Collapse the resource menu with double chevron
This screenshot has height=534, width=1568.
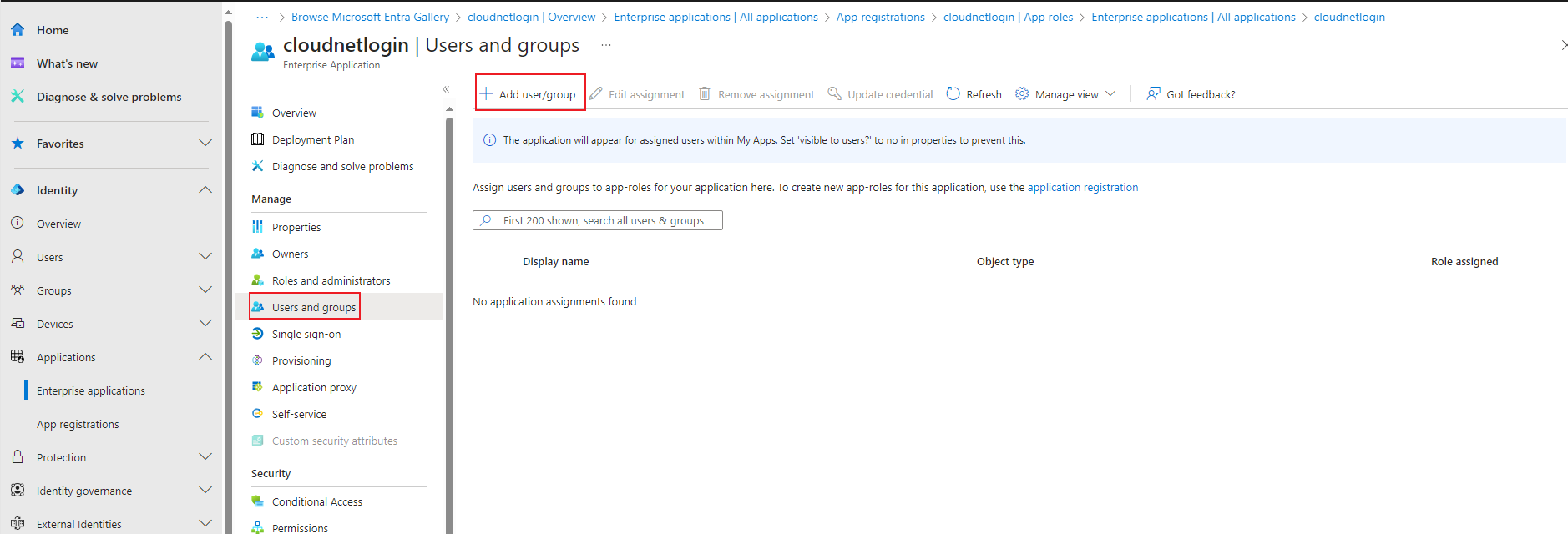(x=446, y=88)
